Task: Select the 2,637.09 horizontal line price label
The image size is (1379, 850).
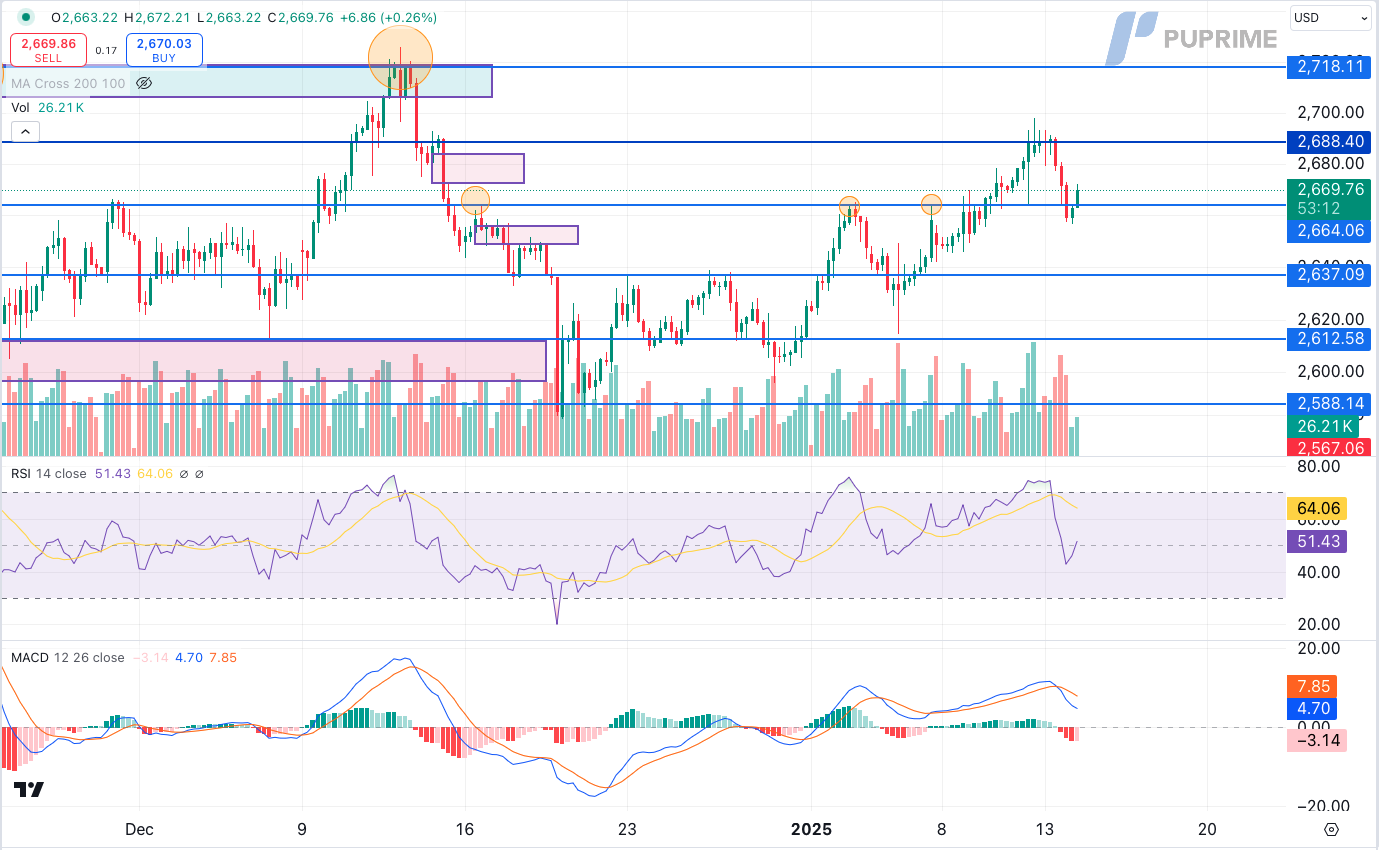Action: coord(1329,273)
